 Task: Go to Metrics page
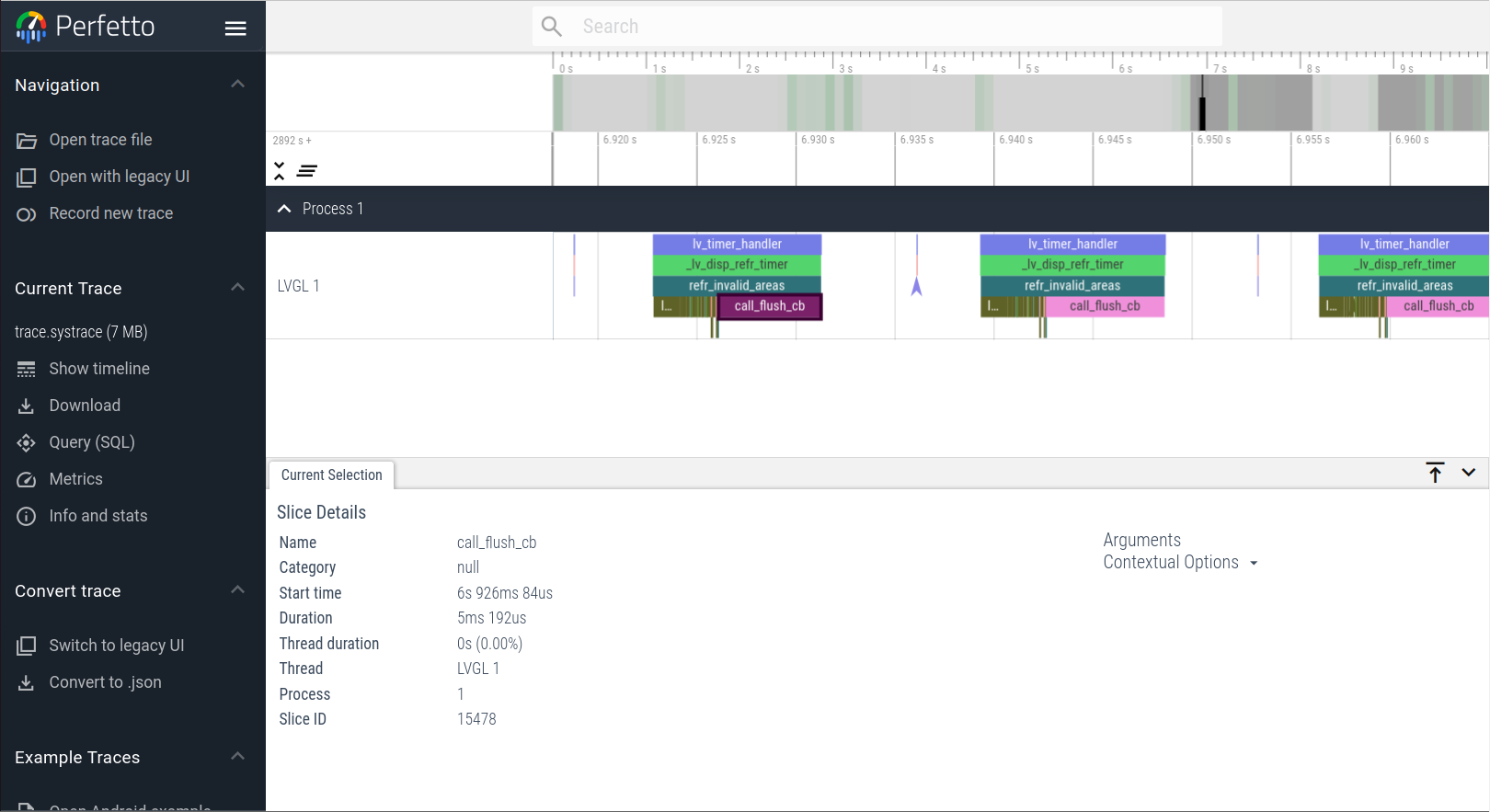(x=75, y=479)
